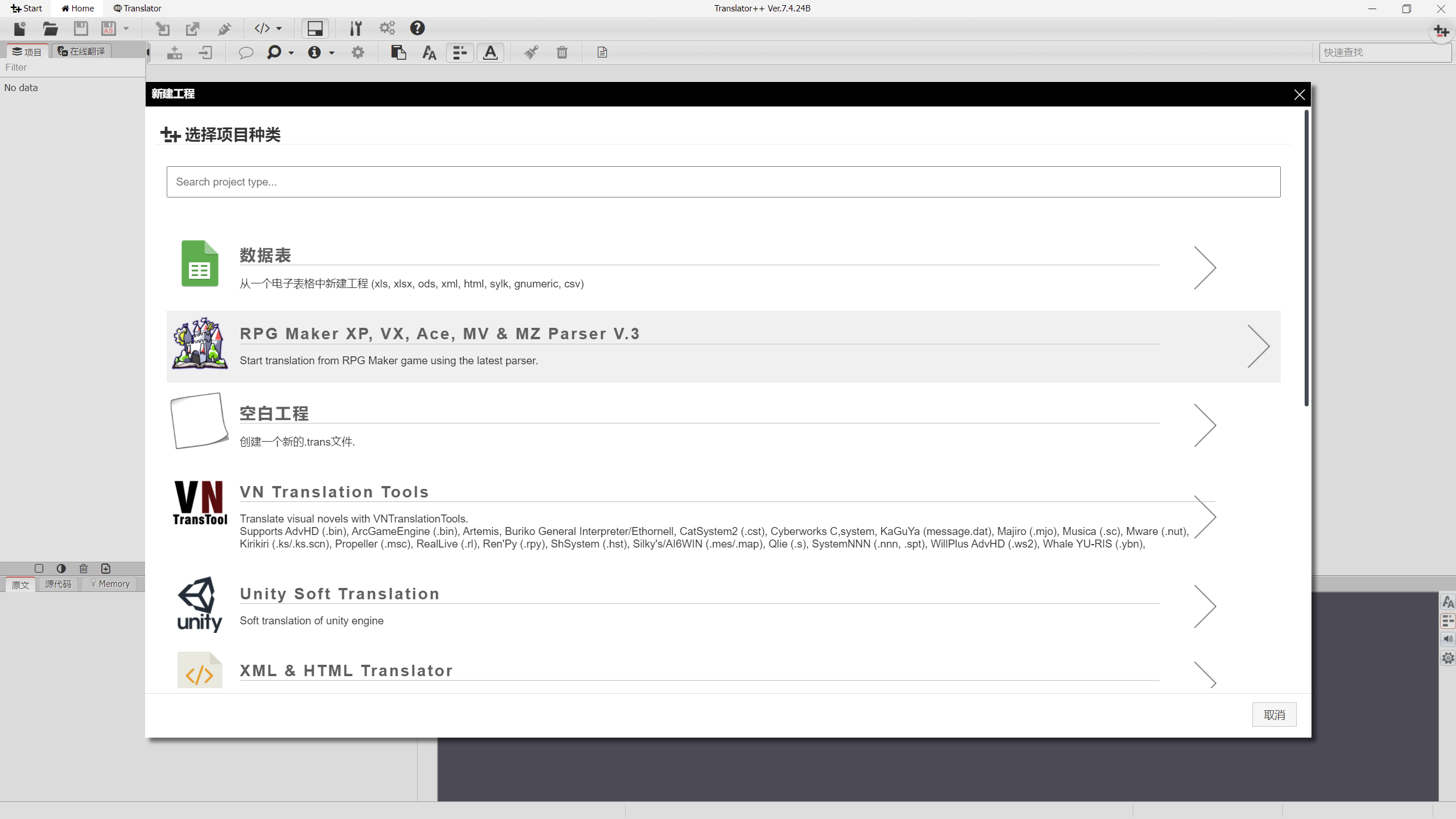Toggle the square checkbox in bottom-left toolbar

(x=39, y=568)
